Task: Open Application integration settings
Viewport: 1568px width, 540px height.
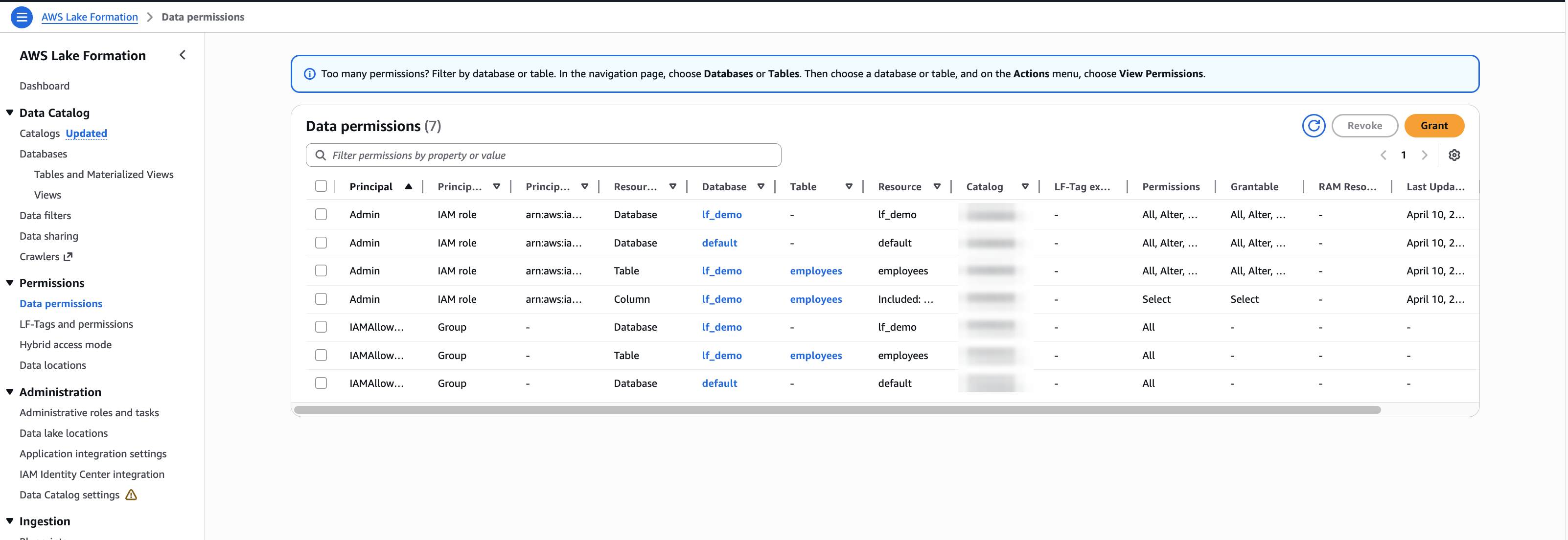Action: tap(92, 454)
